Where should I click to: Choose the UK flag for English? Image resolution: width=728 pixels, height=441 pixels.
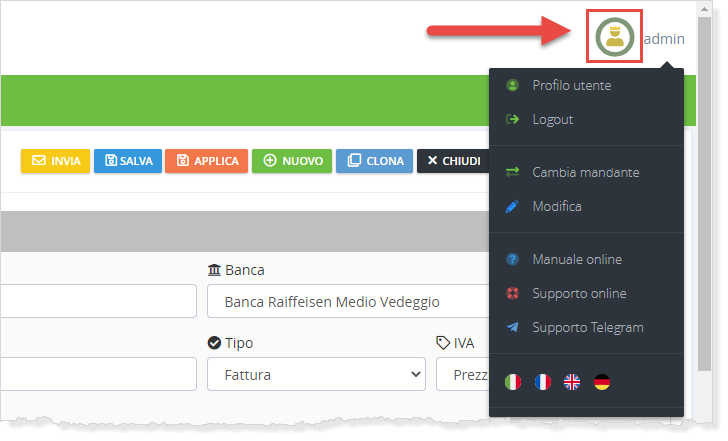coord(572,382)
